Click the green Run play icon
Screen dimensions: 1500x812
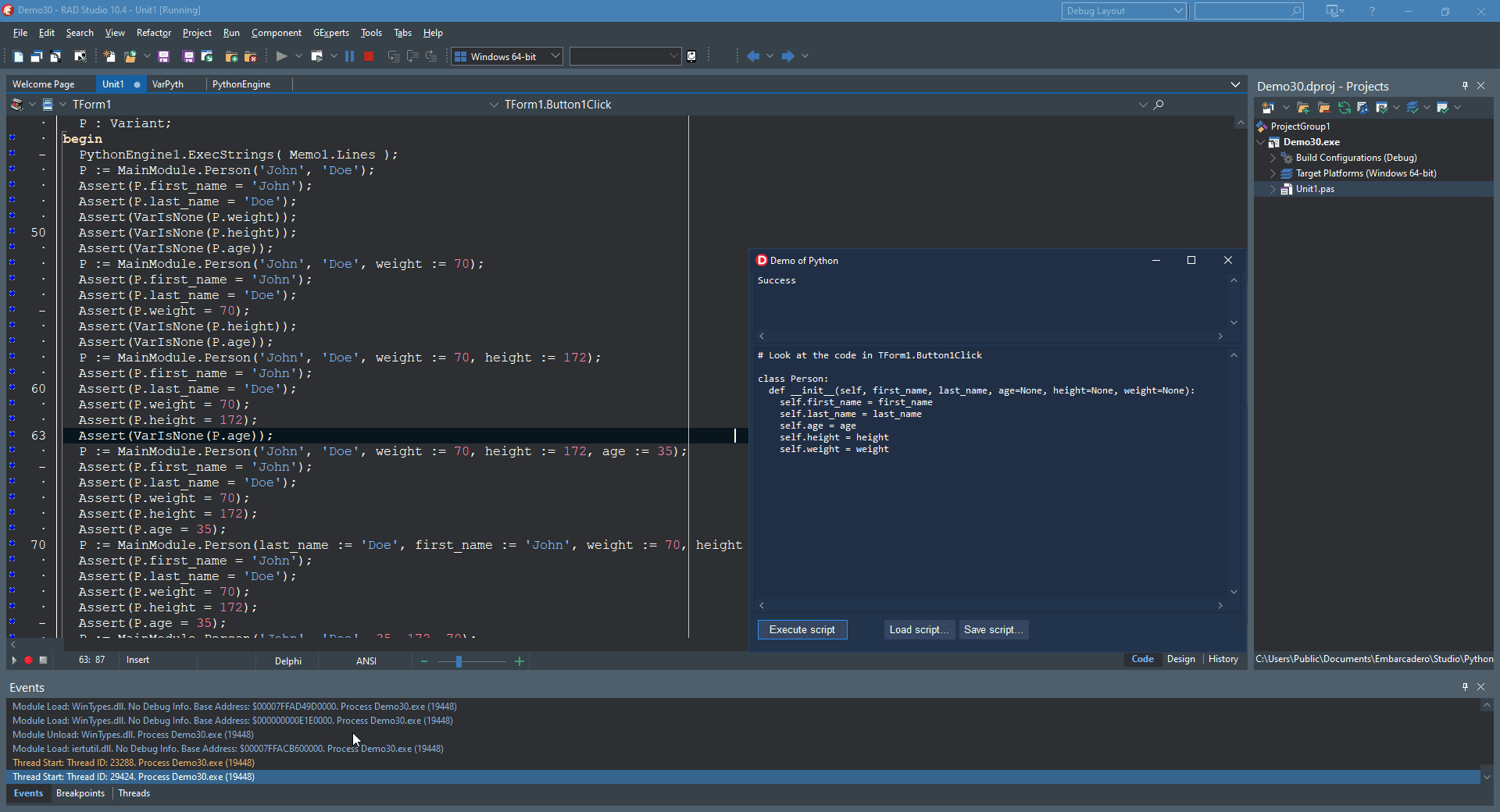click(282, 56)
